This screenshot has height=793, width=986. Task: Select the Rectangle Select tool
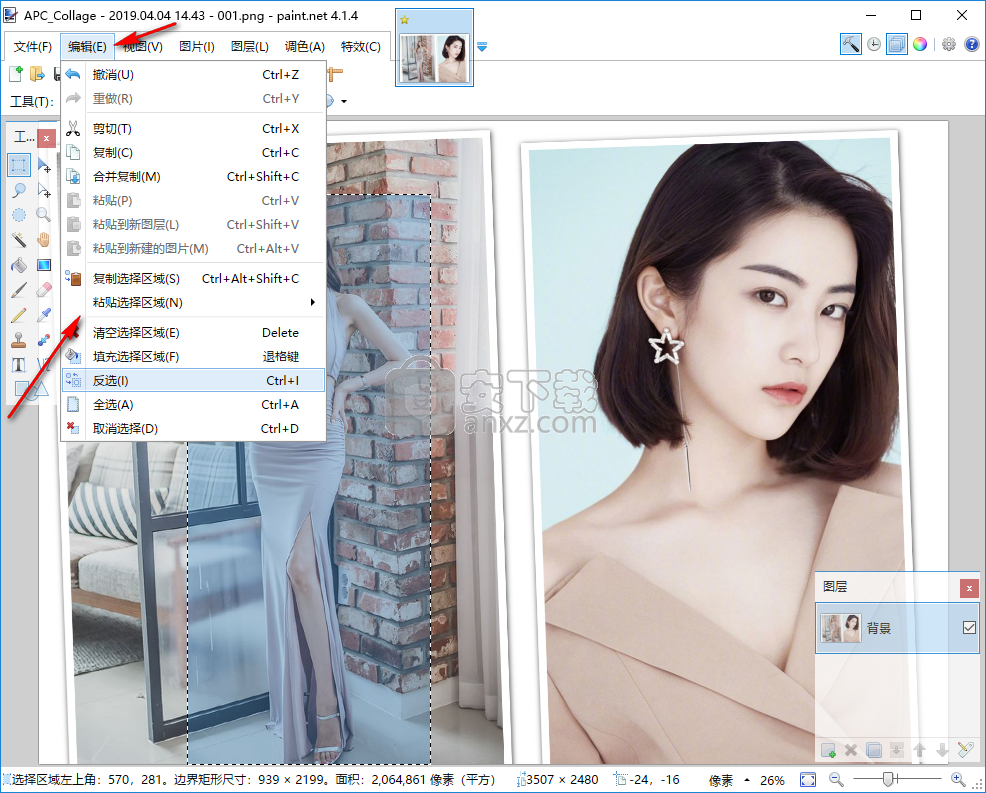click(x=19, y=165)
